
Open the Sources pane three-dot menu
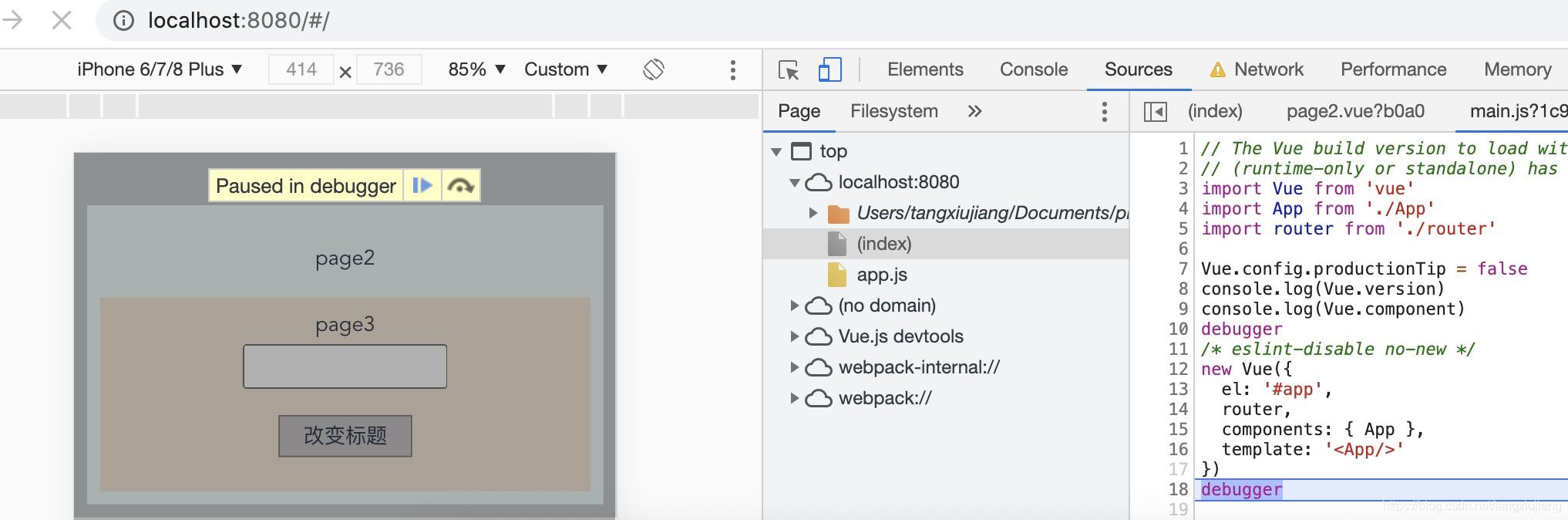pyautogui.click(x=1104, y=112)
